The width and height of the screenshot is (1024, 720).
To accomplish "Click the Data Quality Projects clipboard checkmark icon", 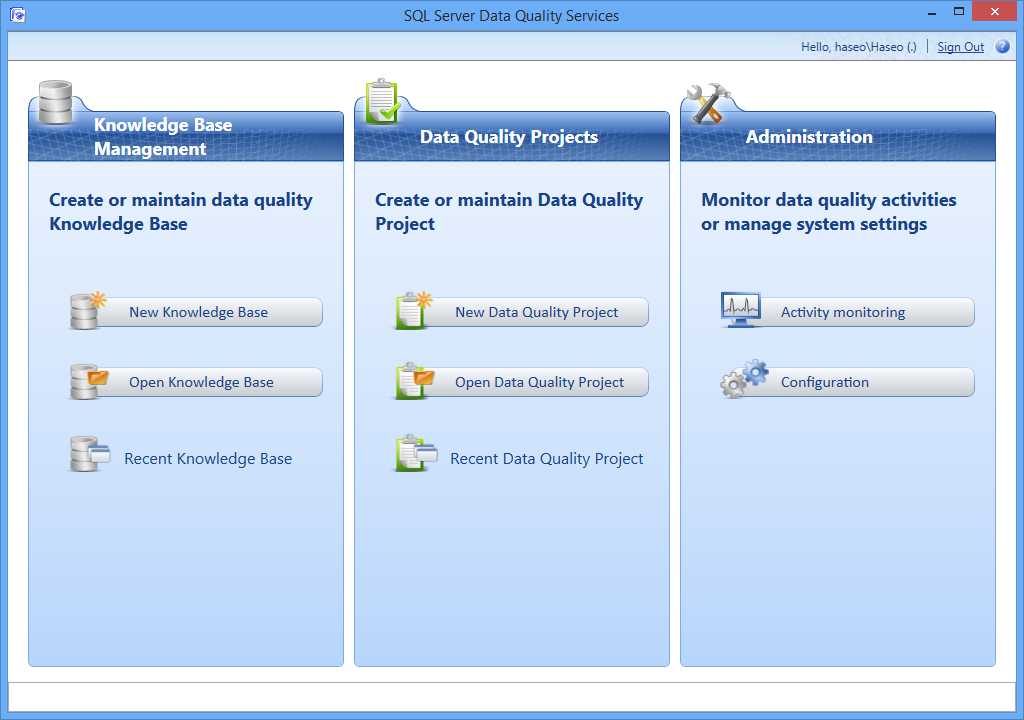I will [382, 101].
